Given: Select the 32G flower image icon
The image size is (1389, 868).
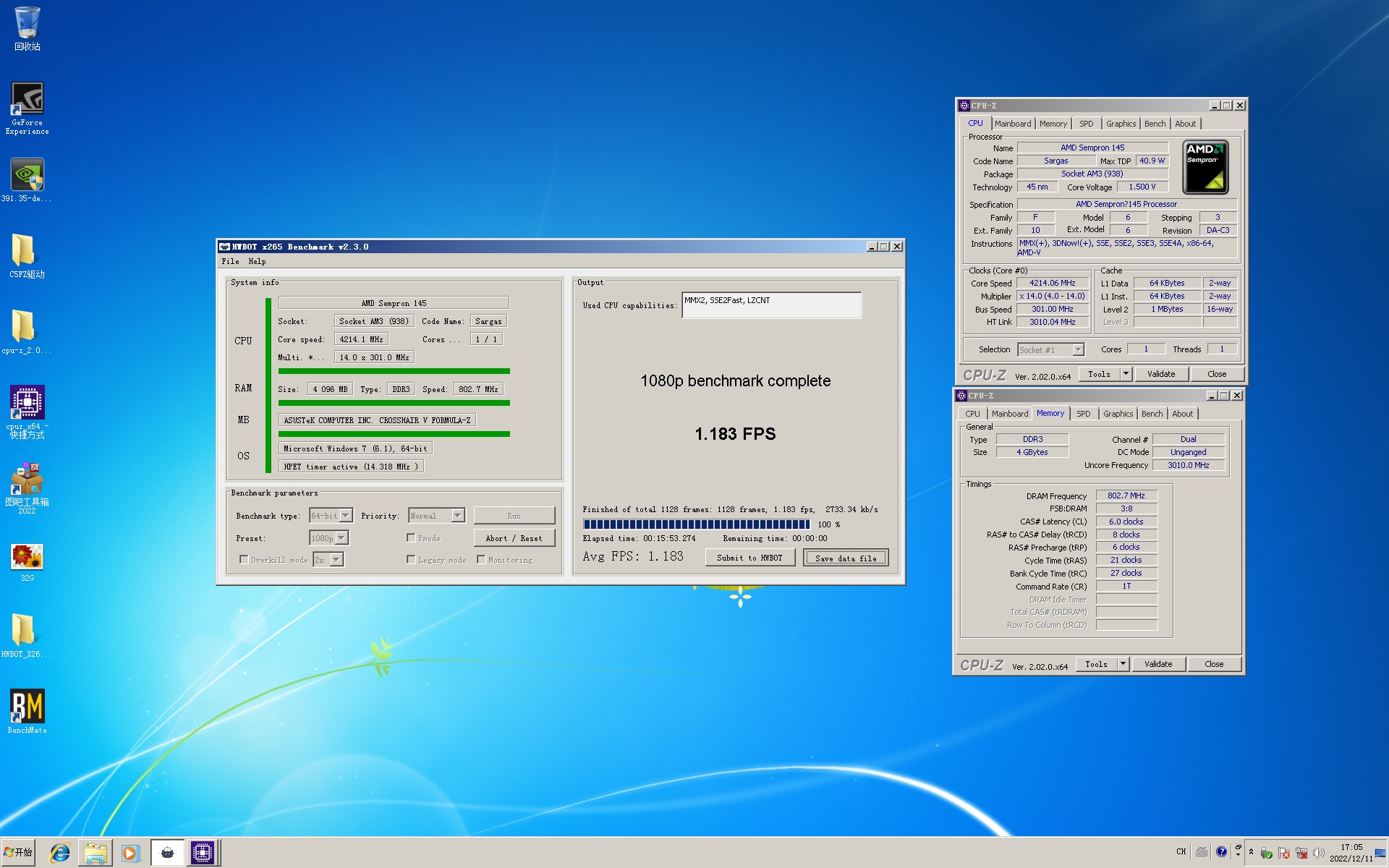Looking at the screenshot, I should (27, 563).
